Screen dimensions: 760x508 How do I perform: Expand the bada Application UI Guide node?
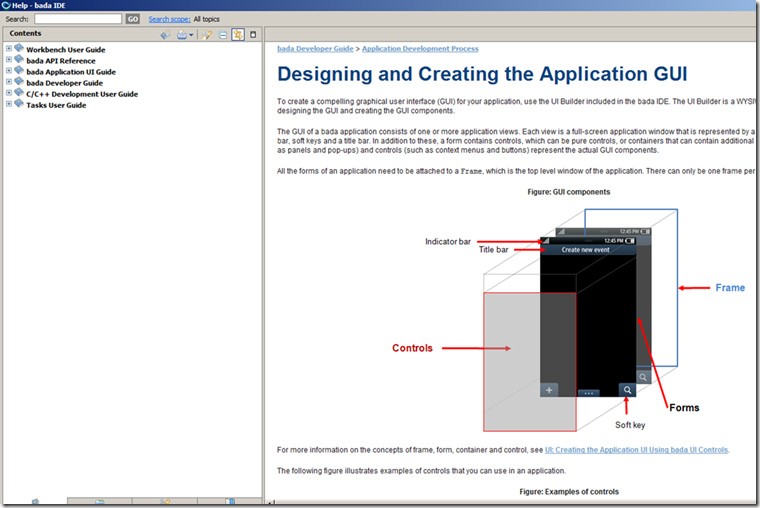(9, 70)
